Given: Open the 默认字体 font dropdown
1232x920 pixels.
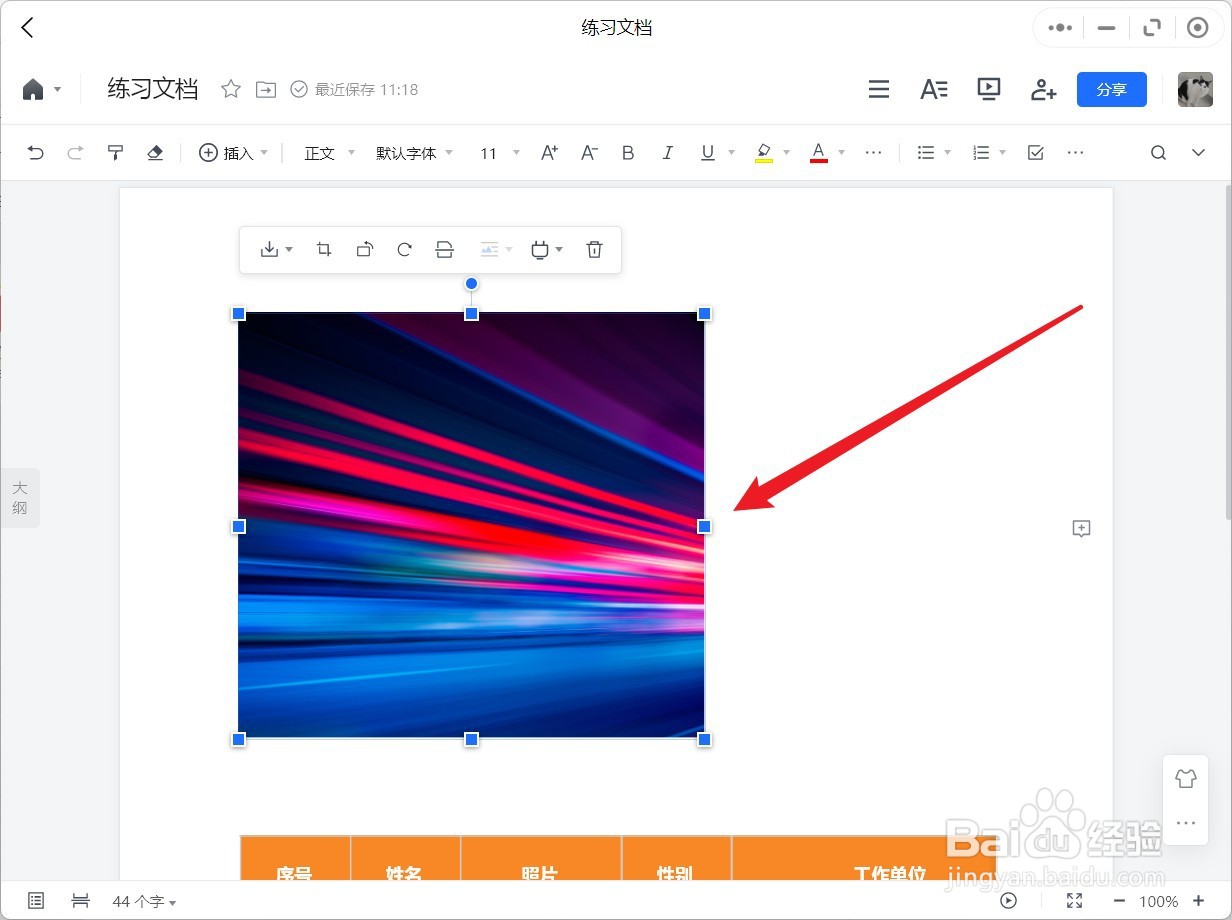Looking at the screenshot, I should [x=412, y=152].
